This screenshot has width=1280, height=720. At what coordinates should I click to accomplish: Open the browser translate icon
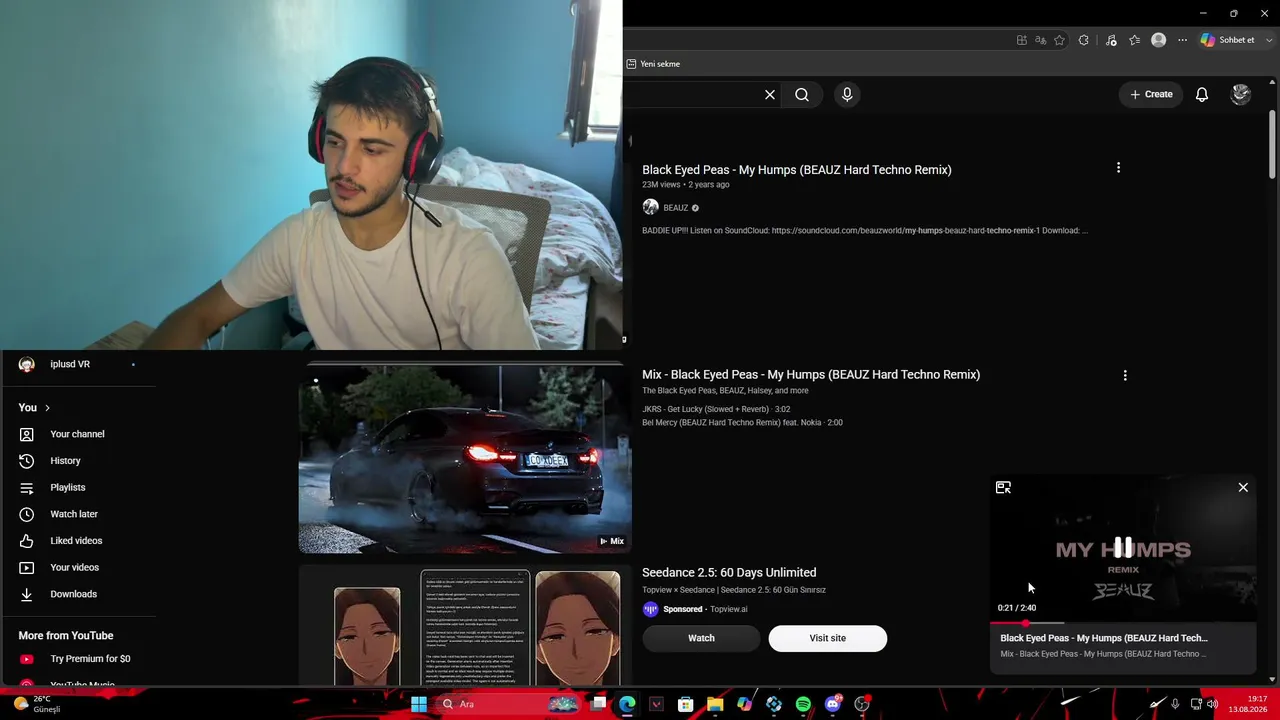click(1041, 40)
